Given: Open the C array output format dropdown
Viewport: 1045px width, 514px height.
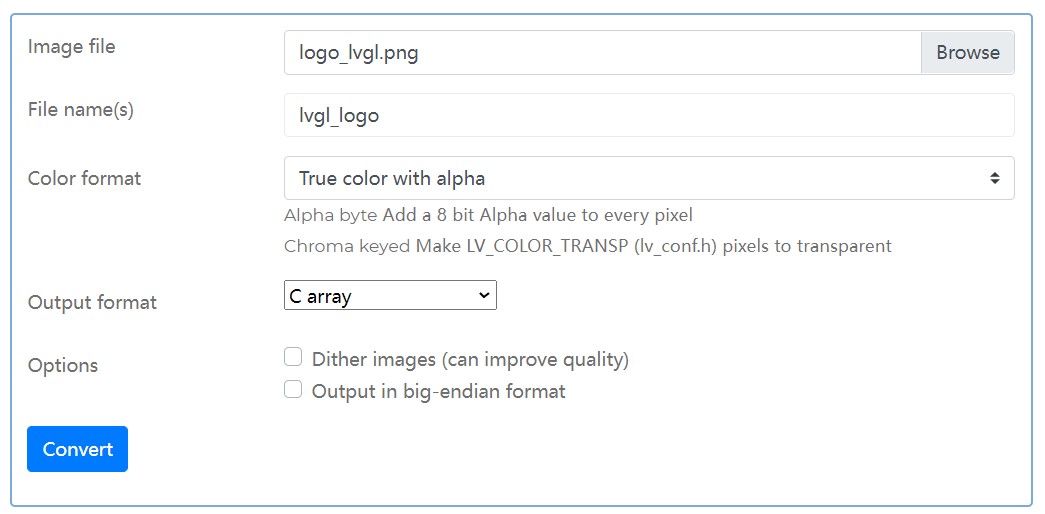Looking at the screenshot, I should tap(391, 295).
